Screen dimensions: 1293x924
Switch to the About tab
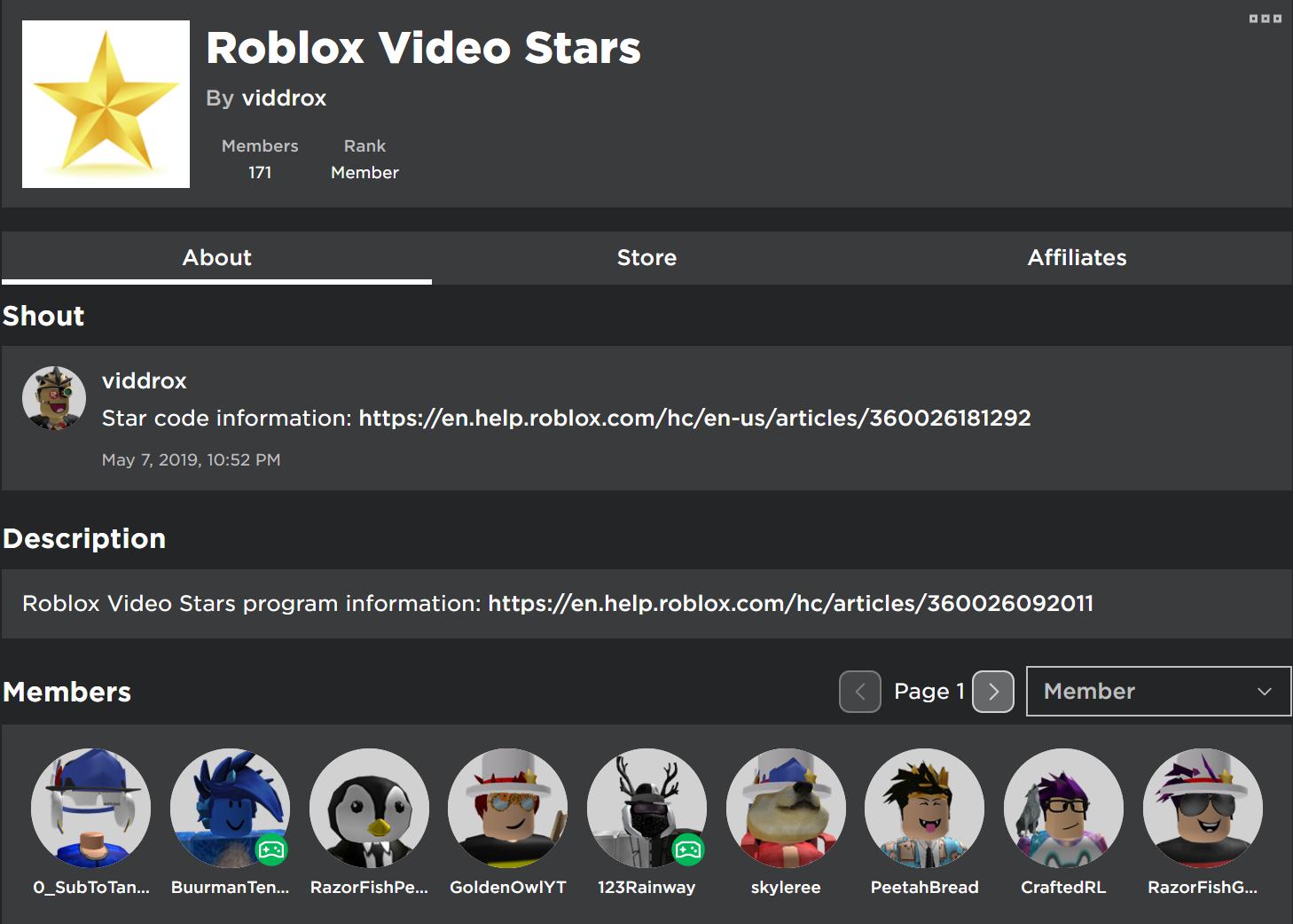pyautogui.click(x=216, y=258)
